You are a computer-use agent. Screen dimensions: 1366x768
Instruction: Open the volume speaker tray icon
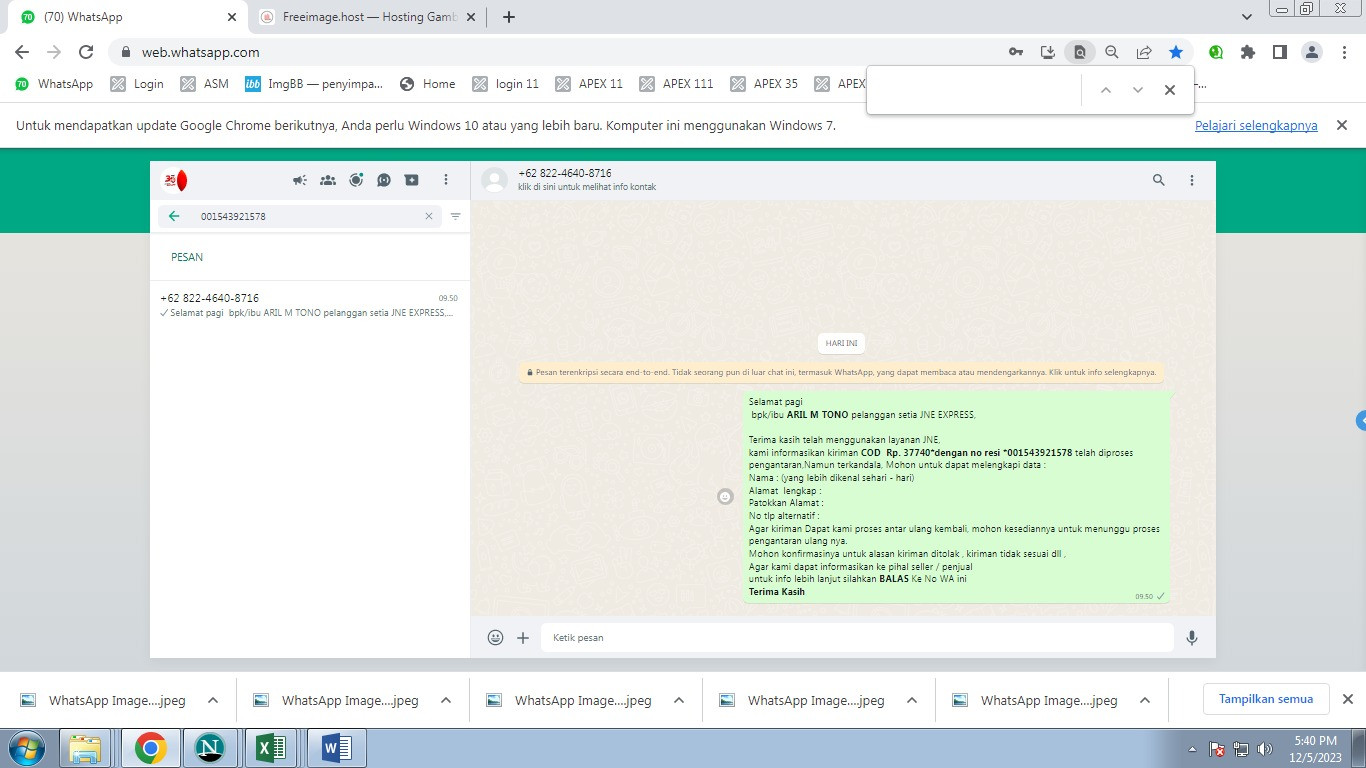[x=1265, y=749]
